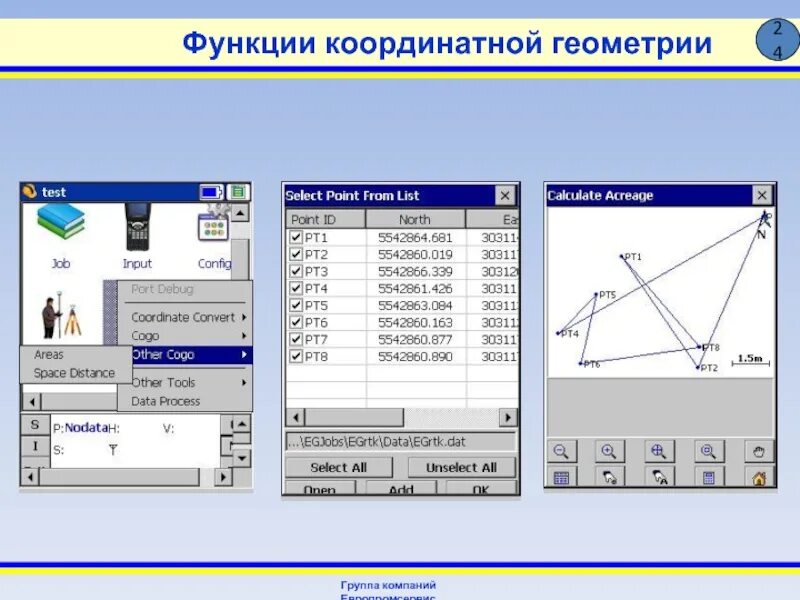Open the calculator icon in Calculate Acreage
800x600 pixels.
708,478
